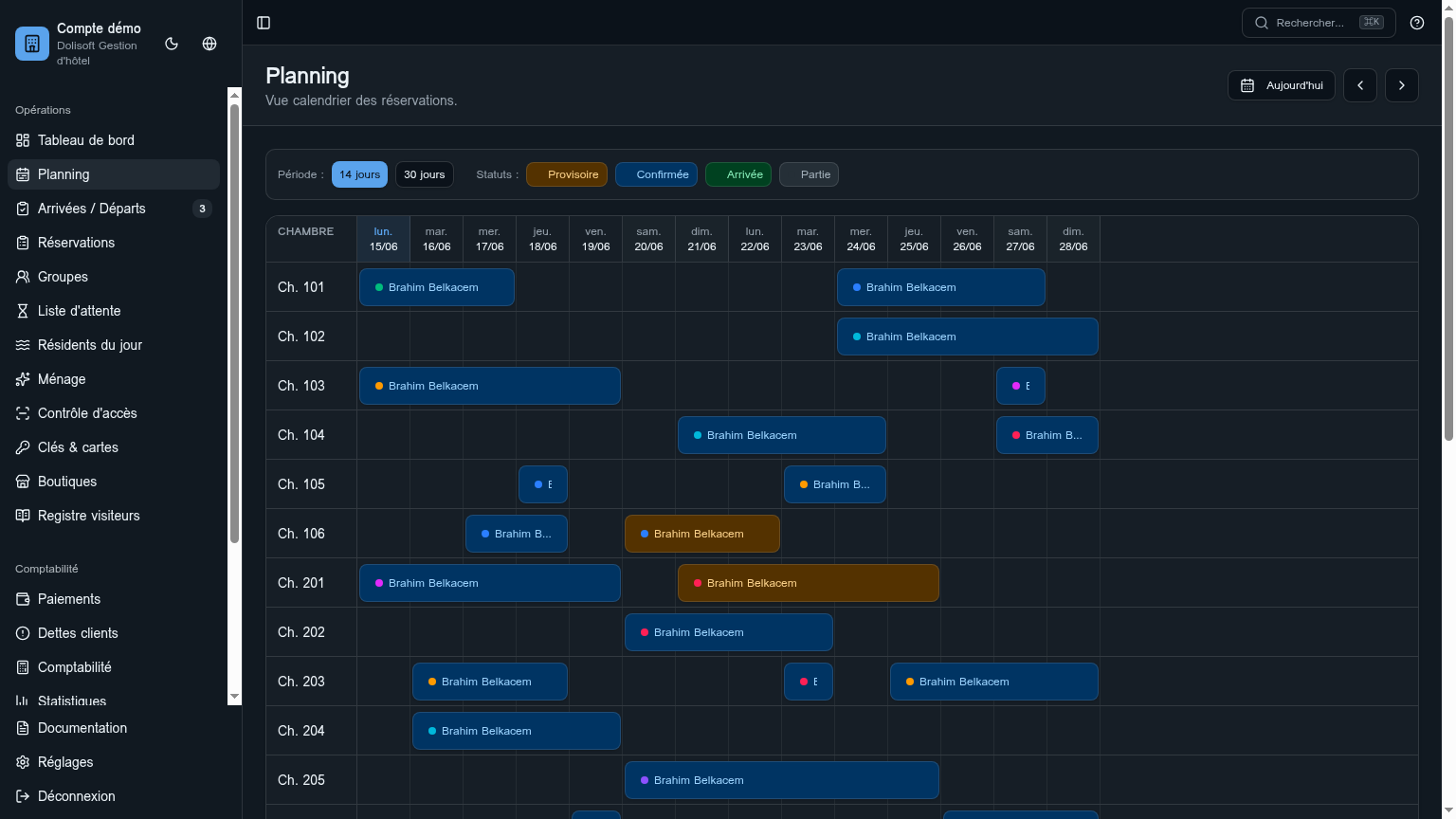Jump to today with Aujourd'hui button

click(1282, 85)
